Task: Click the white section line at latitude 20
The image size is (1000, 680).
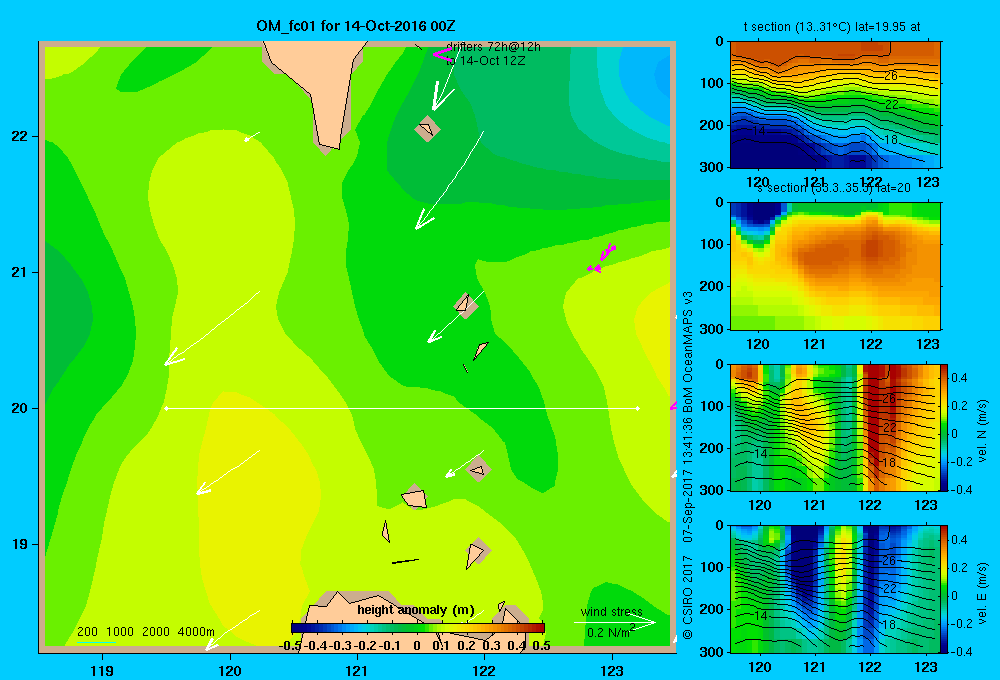Action: (402, 408)
